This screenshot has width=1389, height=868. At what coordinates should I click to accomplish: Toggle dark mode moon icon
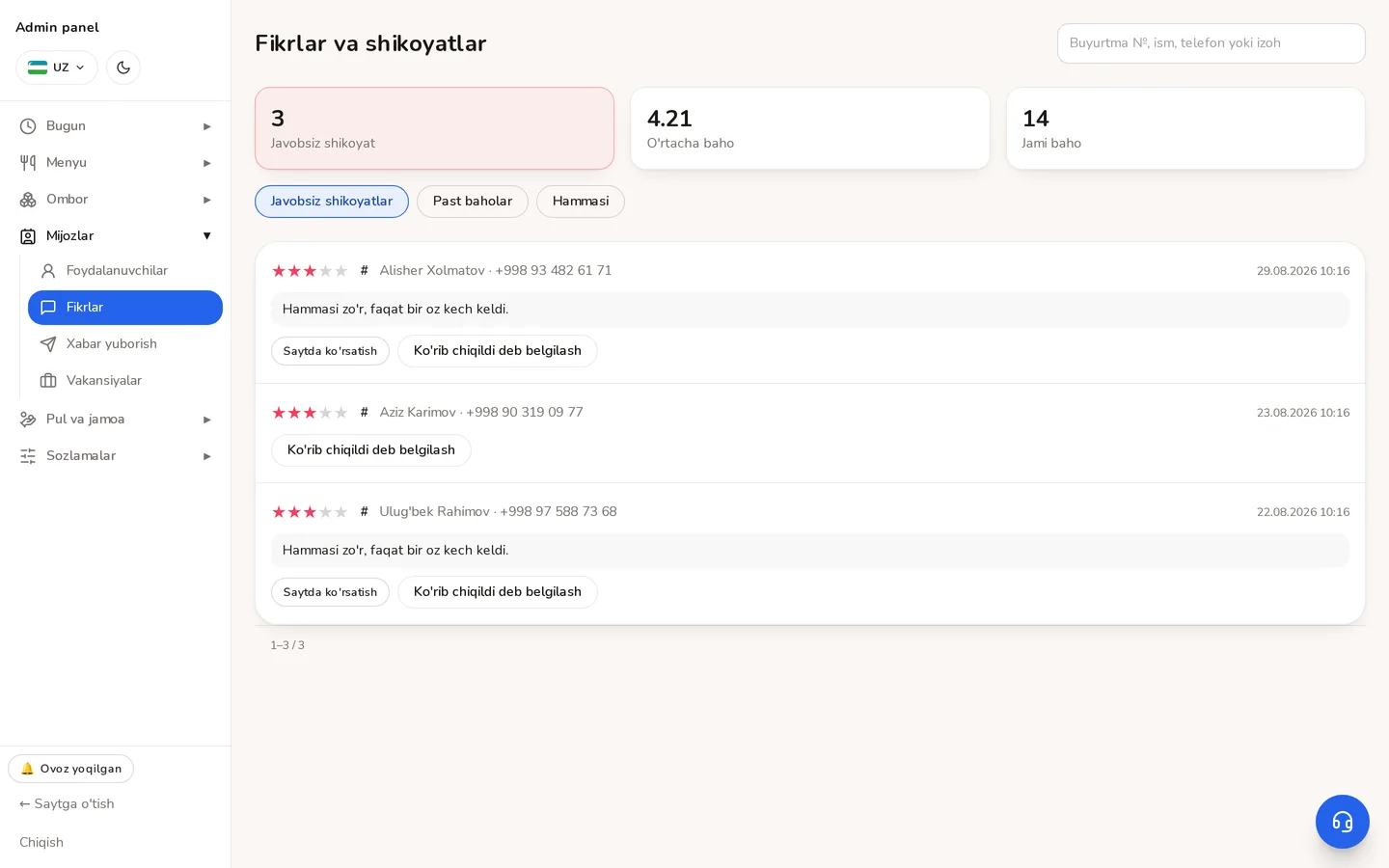(x=123, y=68)
